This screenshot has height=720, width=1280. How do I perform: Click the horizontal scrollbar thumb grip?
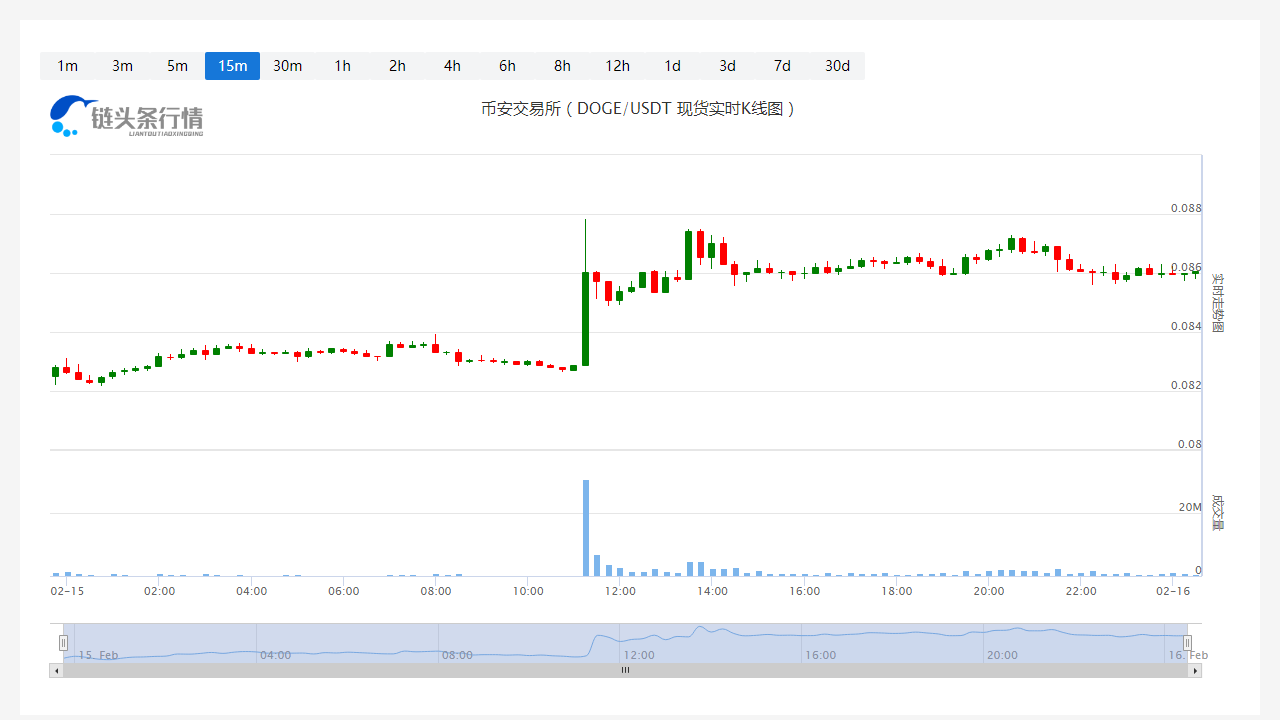(x=625, y=671)
